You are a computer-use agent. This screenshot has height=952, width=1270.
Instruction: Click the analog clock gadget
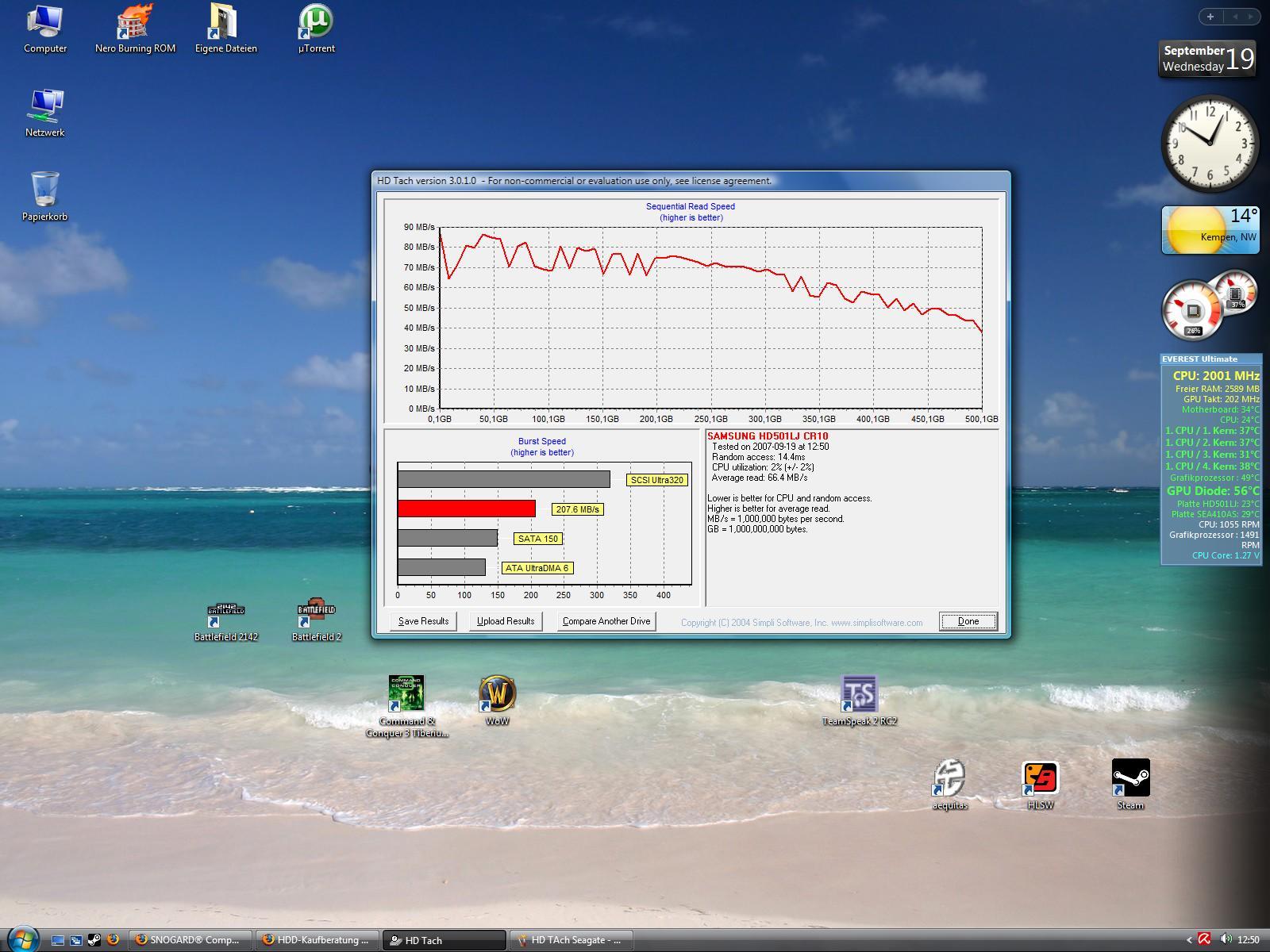(1210, 144)
